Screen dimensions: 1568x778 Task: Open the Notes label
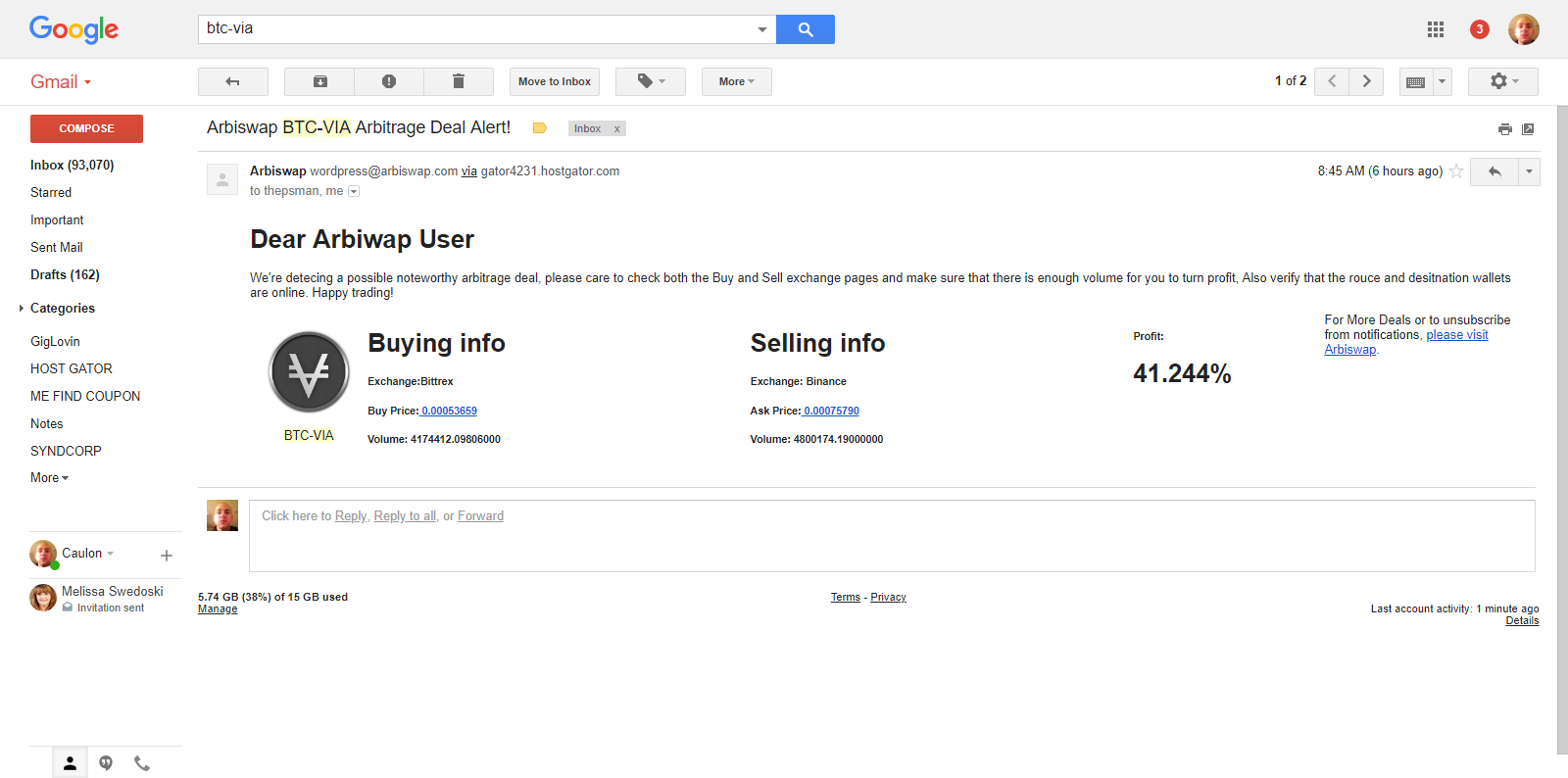(x=47, y=424)
